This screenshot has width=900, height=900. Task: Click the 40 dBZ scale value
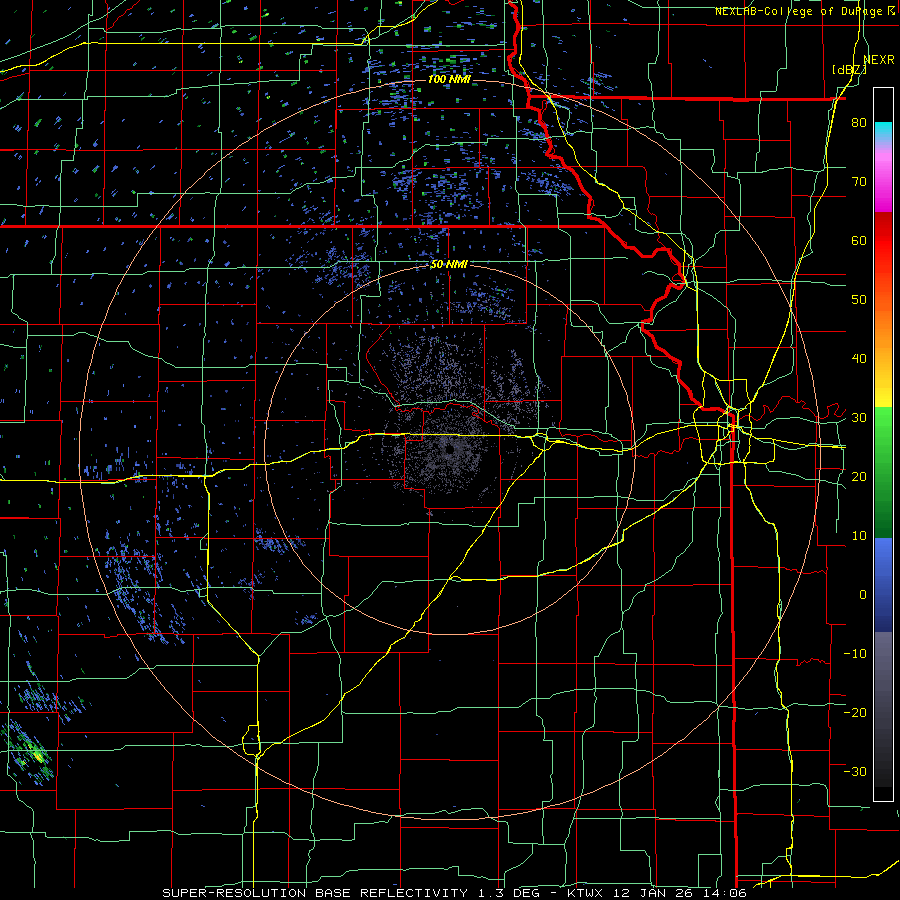point(859,359)
